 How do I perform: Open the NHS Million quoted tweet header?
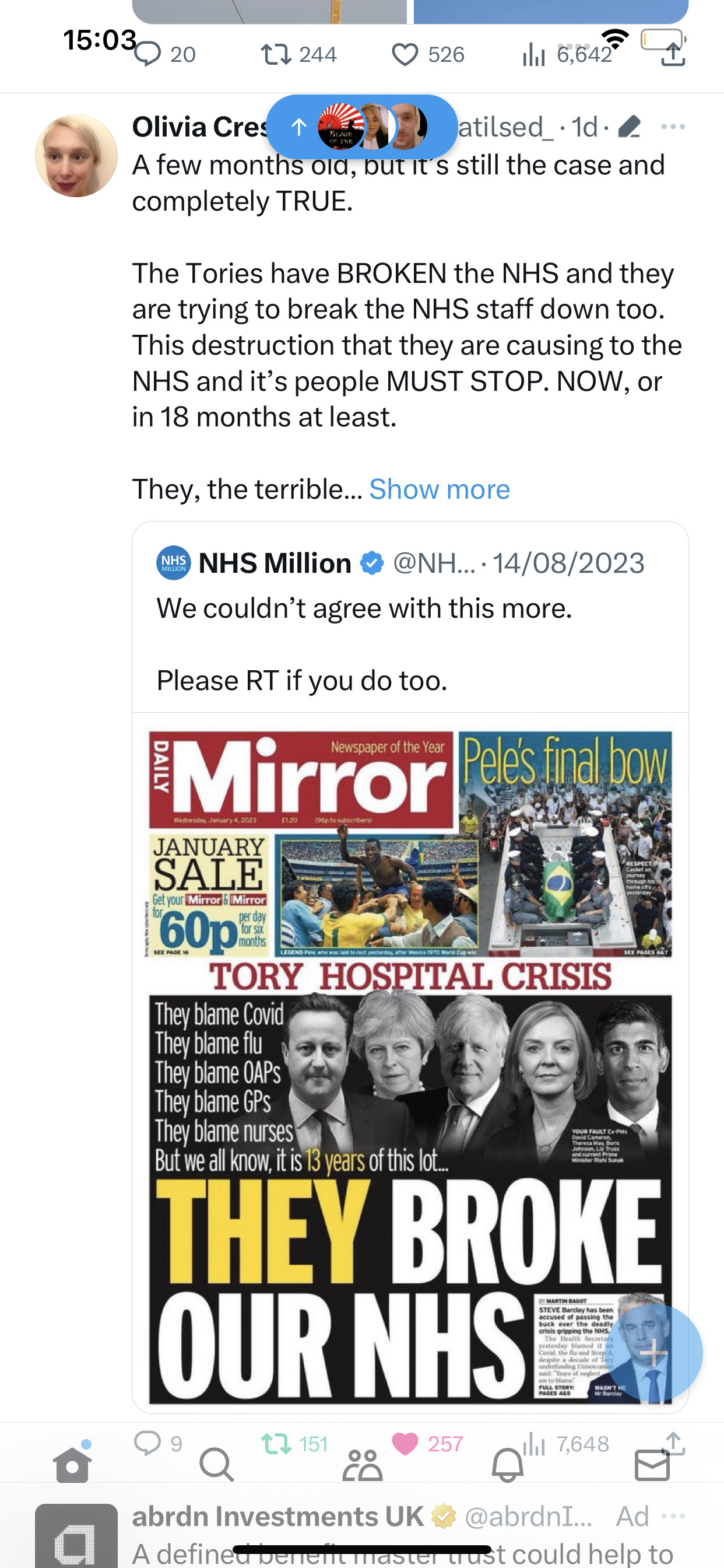pyautogui.click(x=400, y=563)
